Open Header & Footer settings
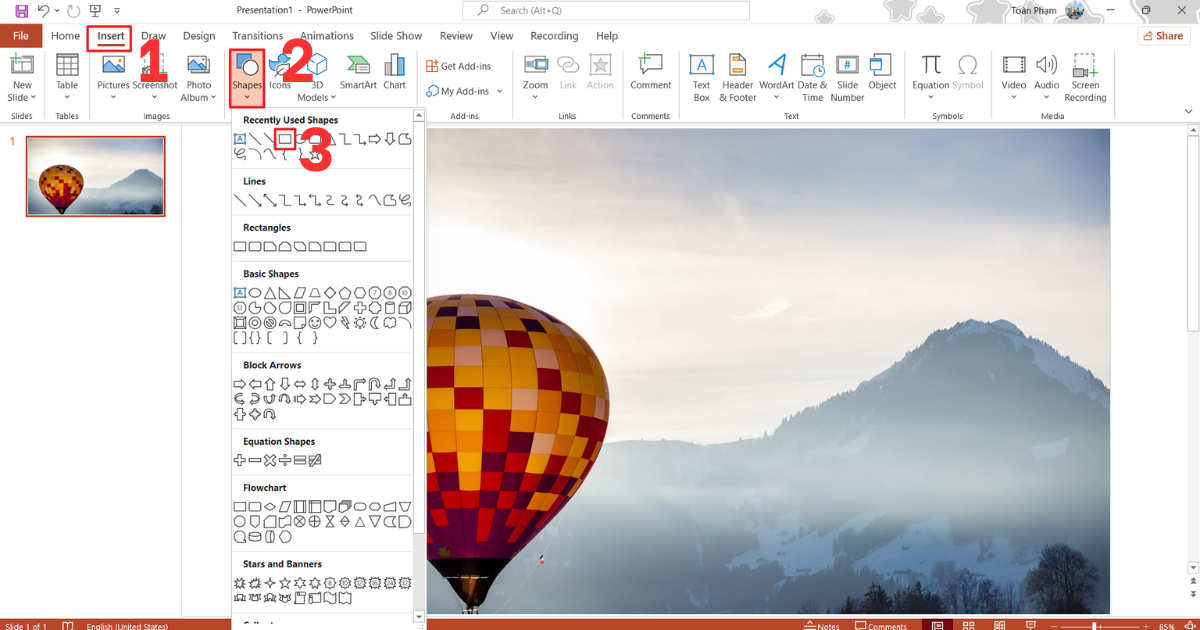1200x630 pixels. pyautogui.click(x=737, y=75)
